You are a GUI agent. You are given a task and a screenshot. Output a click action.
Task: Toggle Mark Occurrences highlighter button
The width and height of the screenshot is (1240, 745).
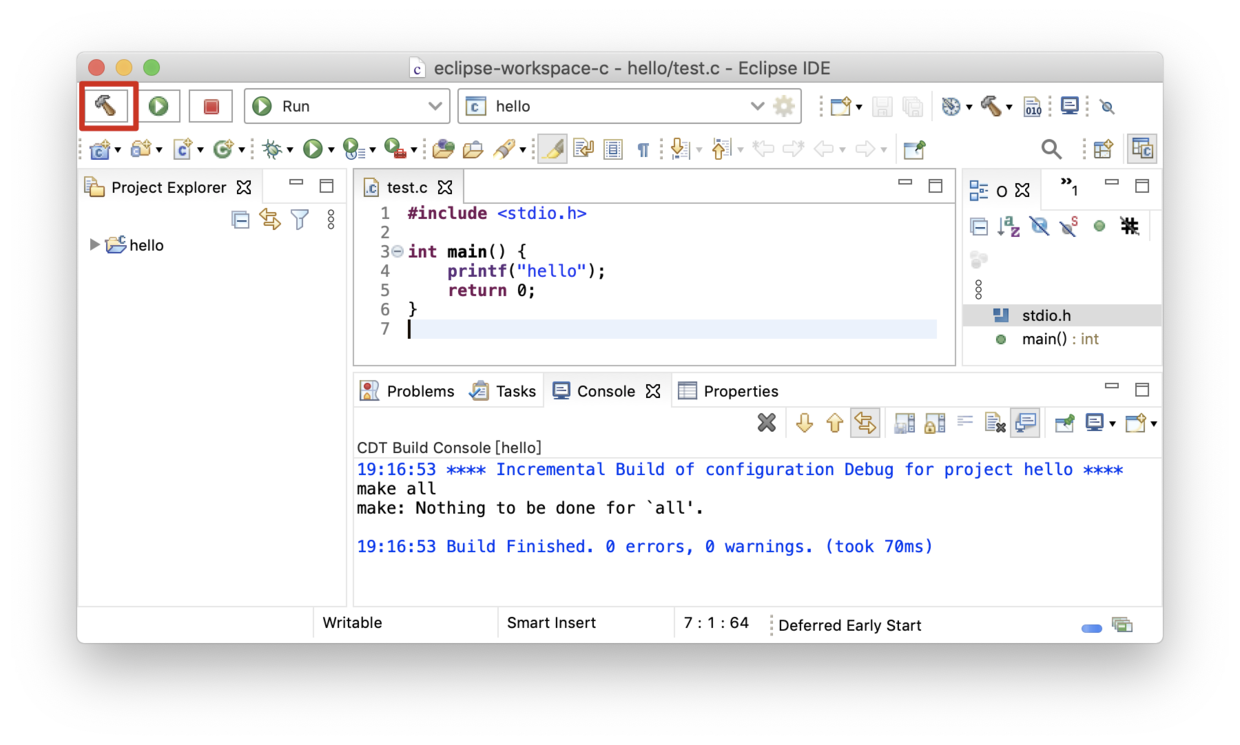point(552,149)
